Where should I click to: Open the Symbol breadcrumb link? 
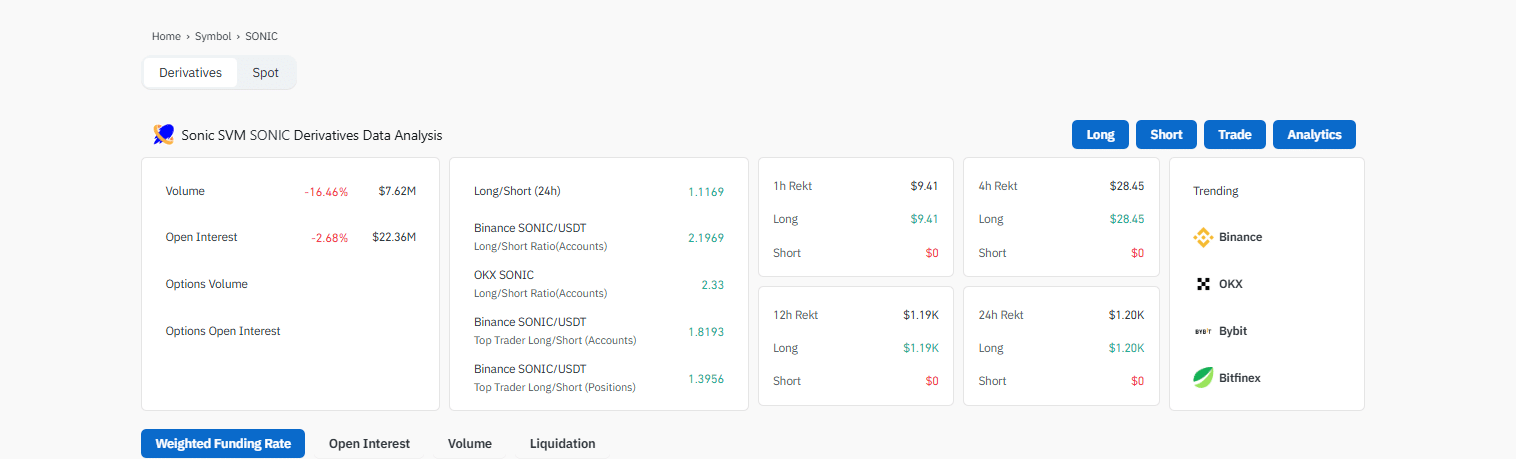click(x=213, y=36)
